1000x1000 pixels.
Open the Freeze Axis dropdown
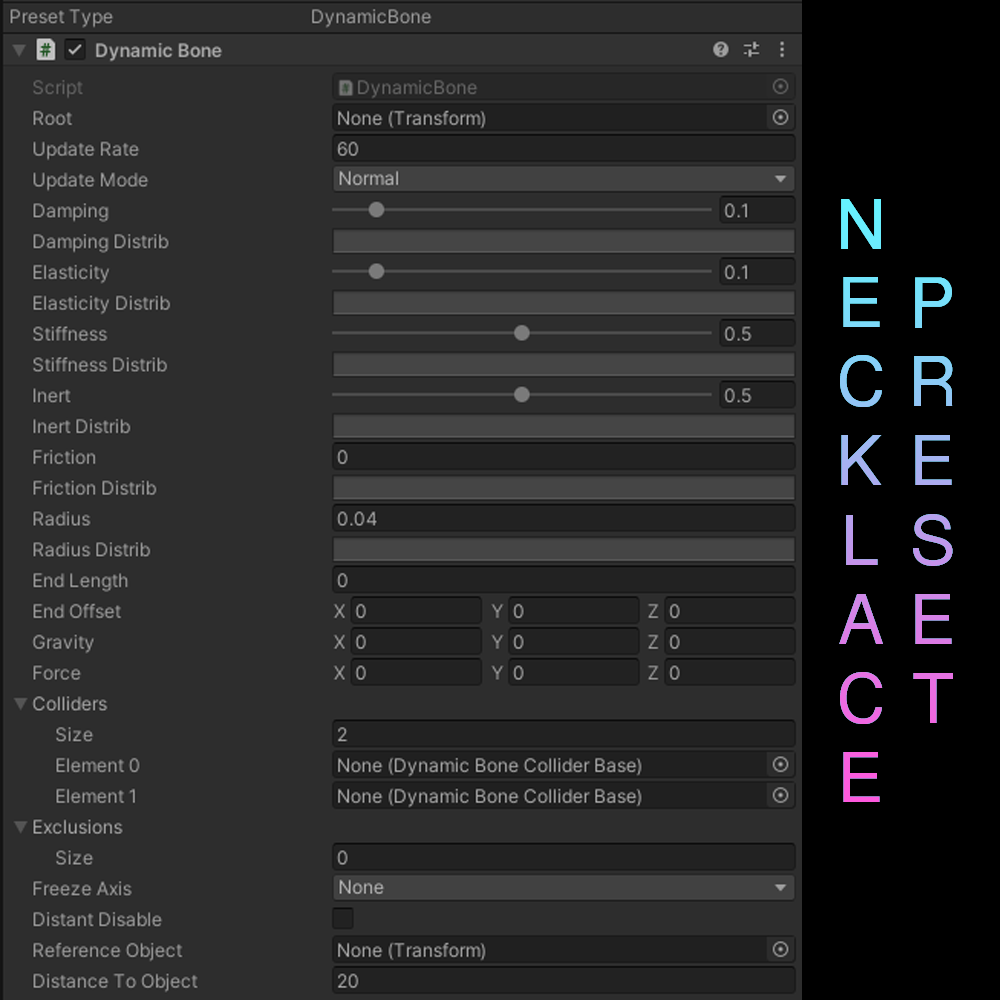point(563,887)
